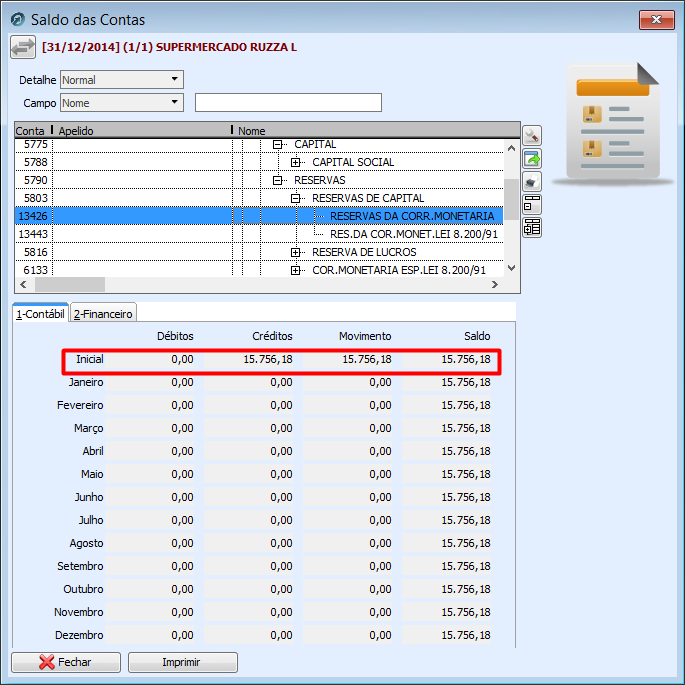
Task: Click the printer icon beside the account grid
Action: (532, 181)
